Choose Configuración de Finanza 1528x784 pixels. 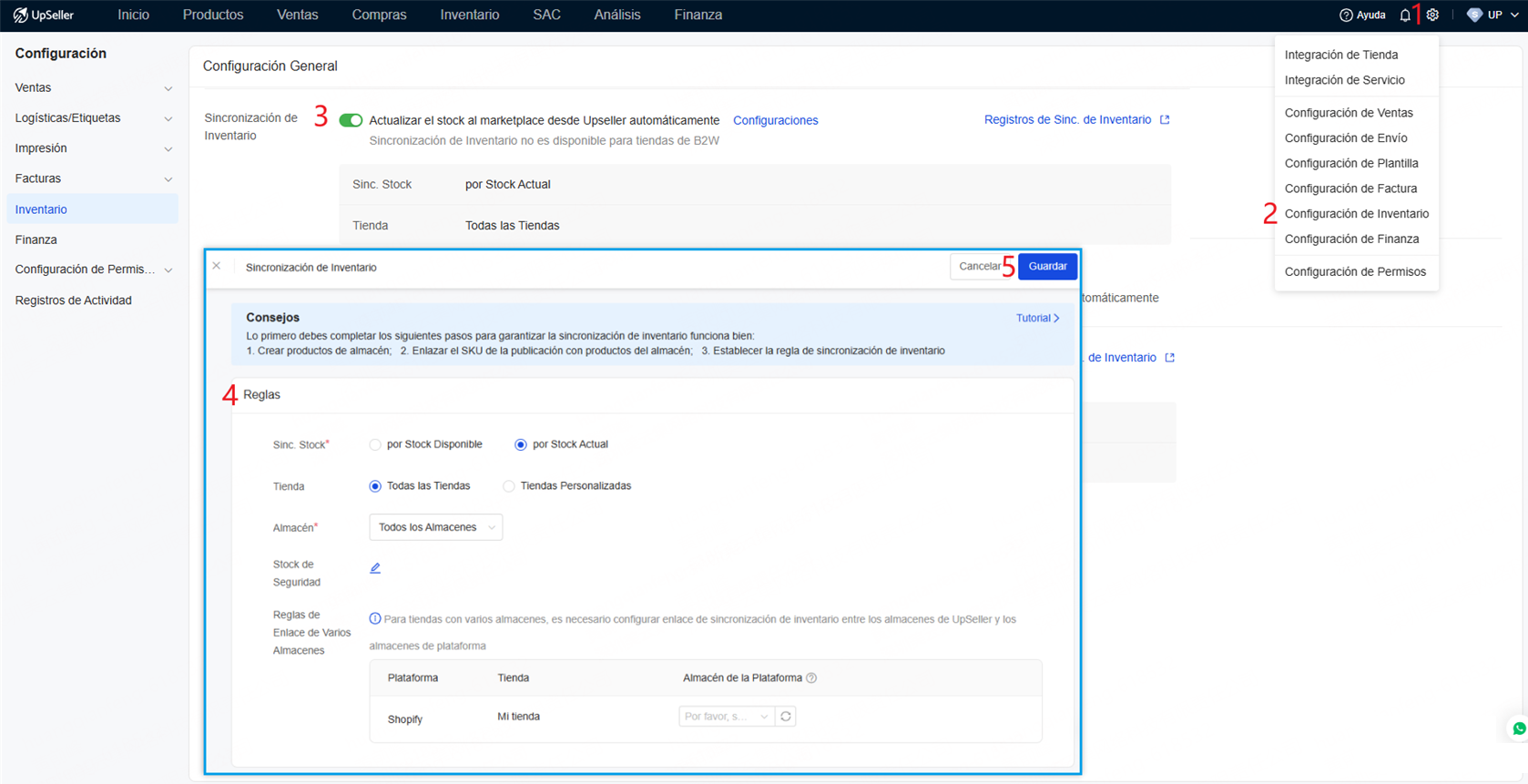pos(1351,239)
